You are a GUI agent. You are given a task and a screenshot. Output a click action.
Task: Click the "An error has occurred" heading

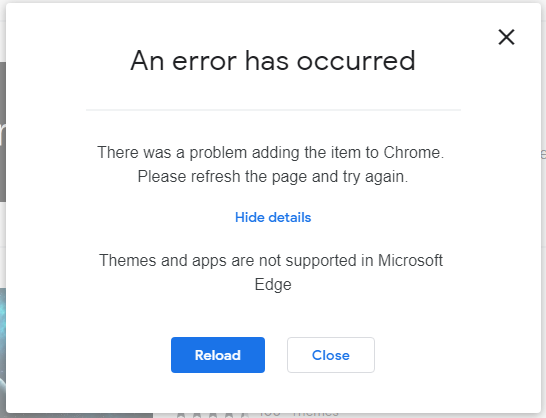click(273, 61)
